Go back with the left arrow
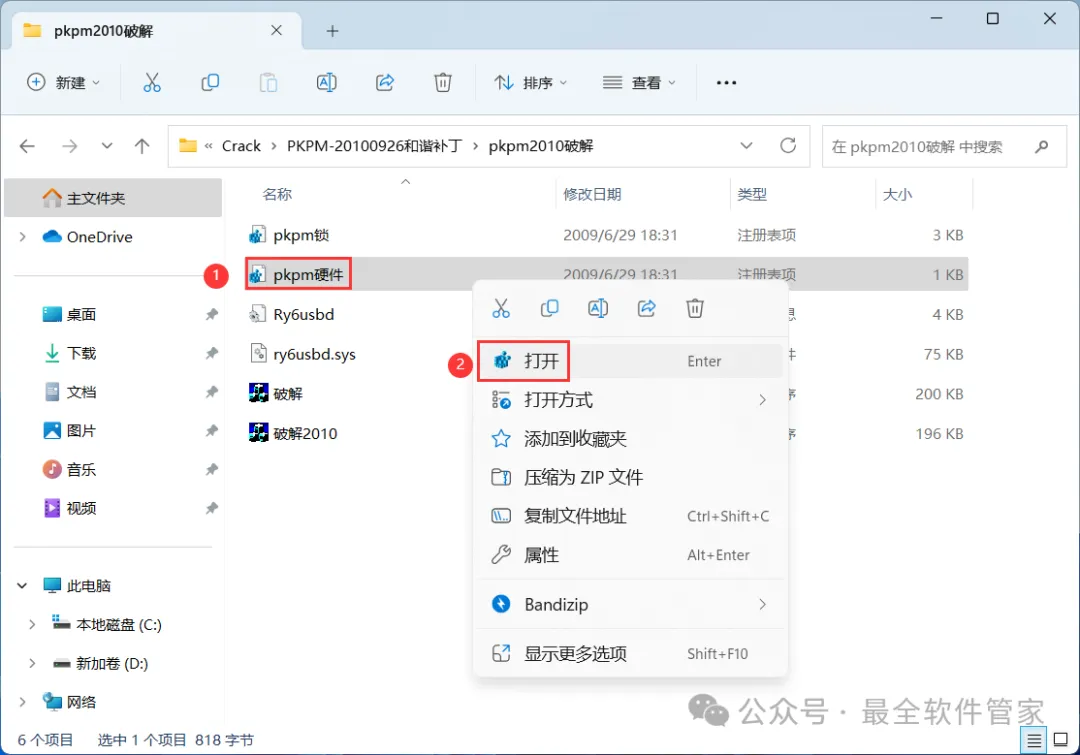This screenshot has height=755, width=1080. click(27, 146)
